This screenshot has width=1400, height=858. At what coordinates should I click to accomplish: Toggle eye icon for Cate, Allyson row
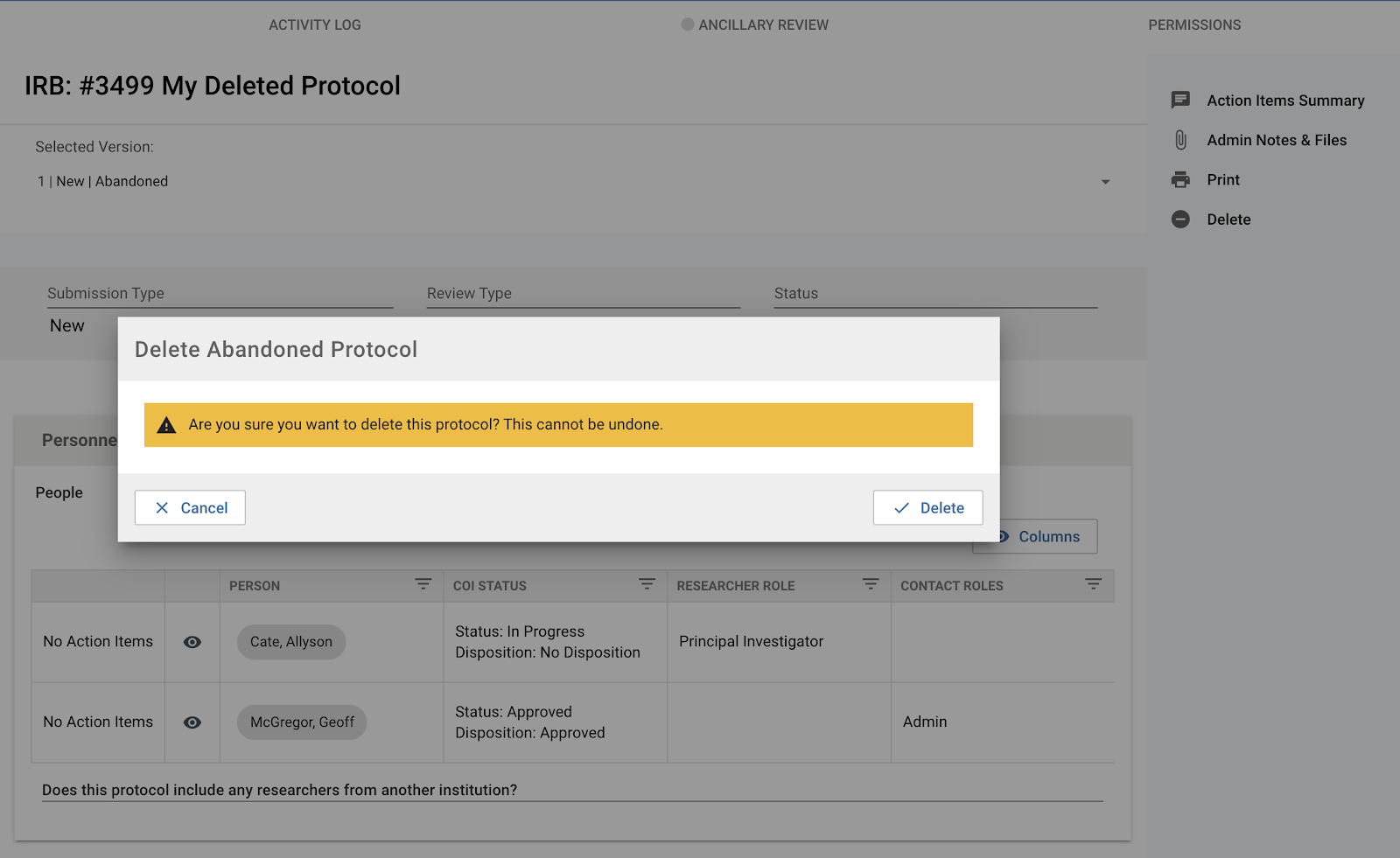click(x=192, y=642)
